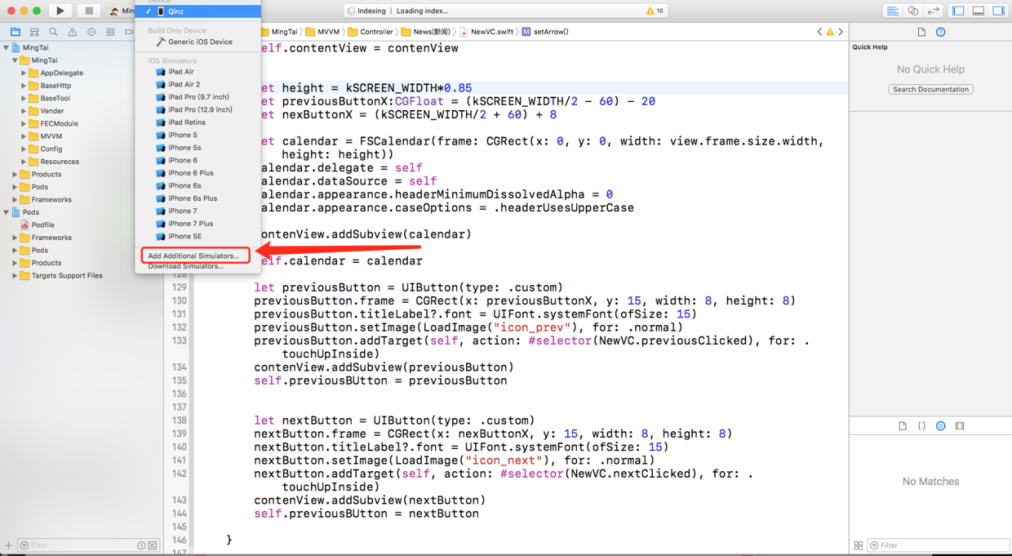1012x556 pixels.
Task: Open the issue warning badge showing 10
Action: pos(654,11)
